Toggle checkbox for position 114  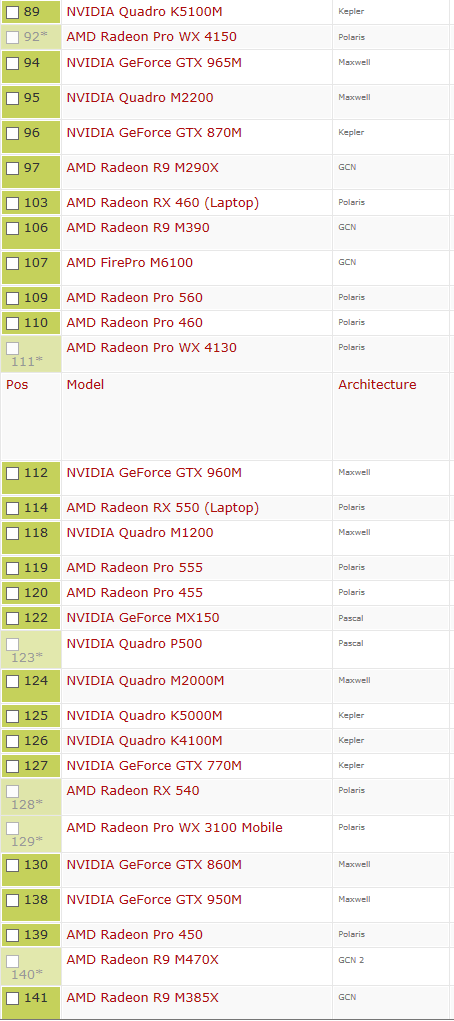click(x=12, y=509)
